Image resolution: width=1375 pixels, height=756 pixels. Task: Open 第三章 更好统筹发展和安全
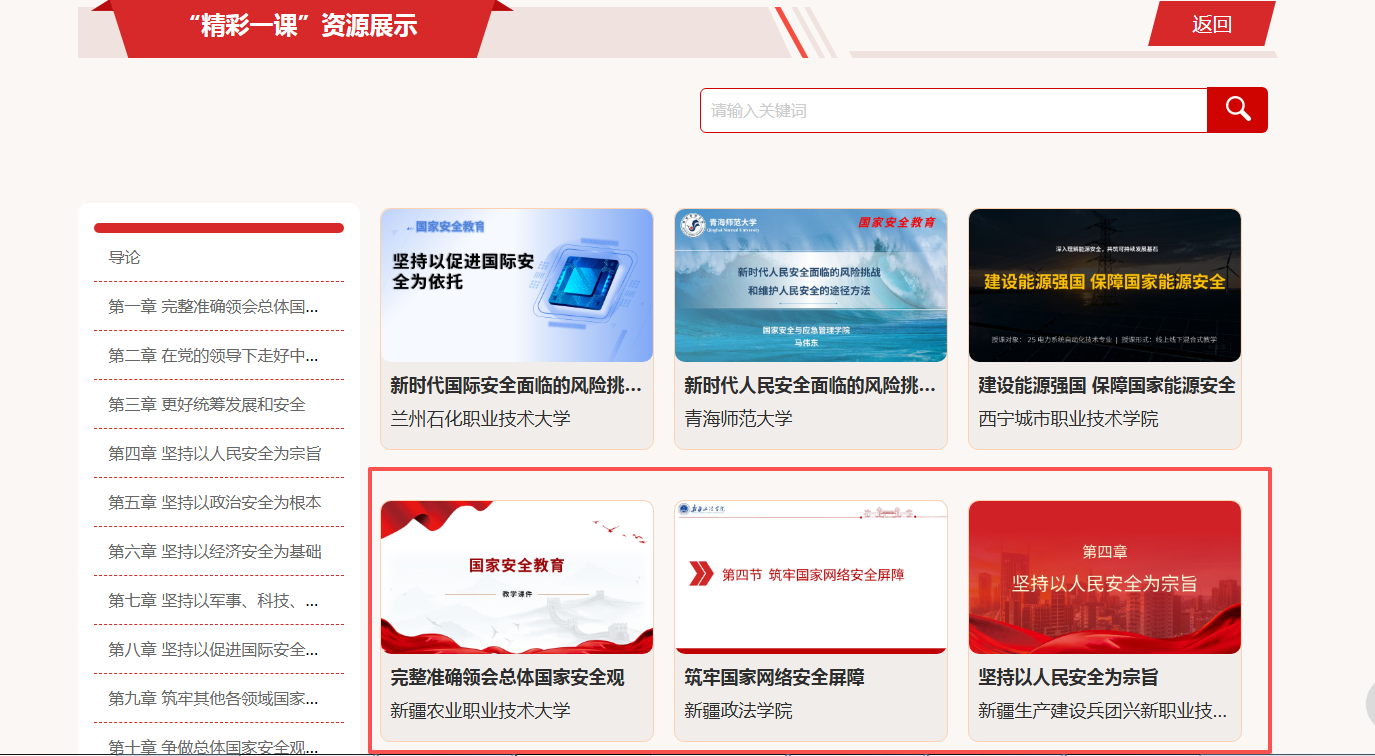coord(207,404)
